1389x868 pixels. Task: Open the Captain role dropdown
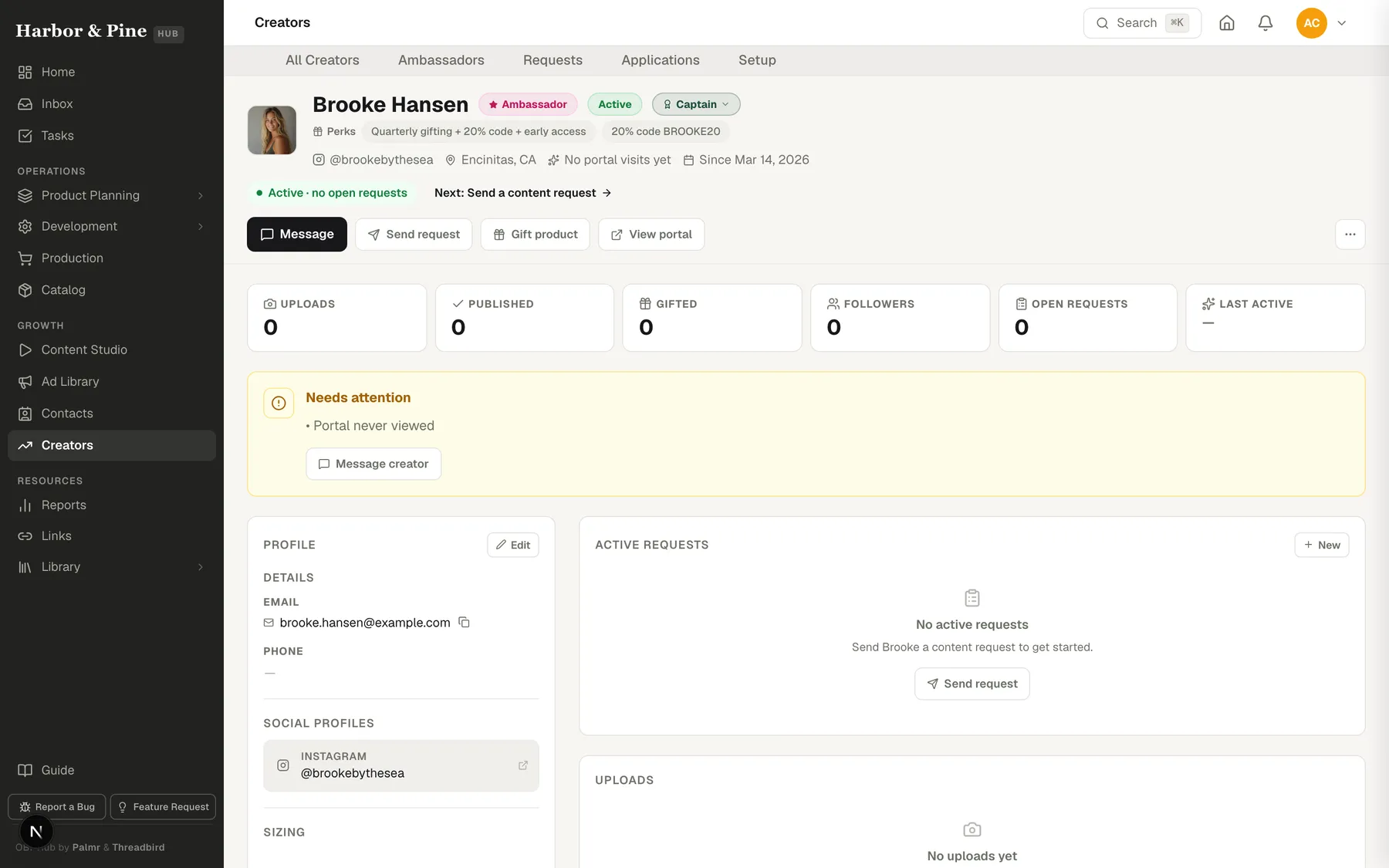696,104
